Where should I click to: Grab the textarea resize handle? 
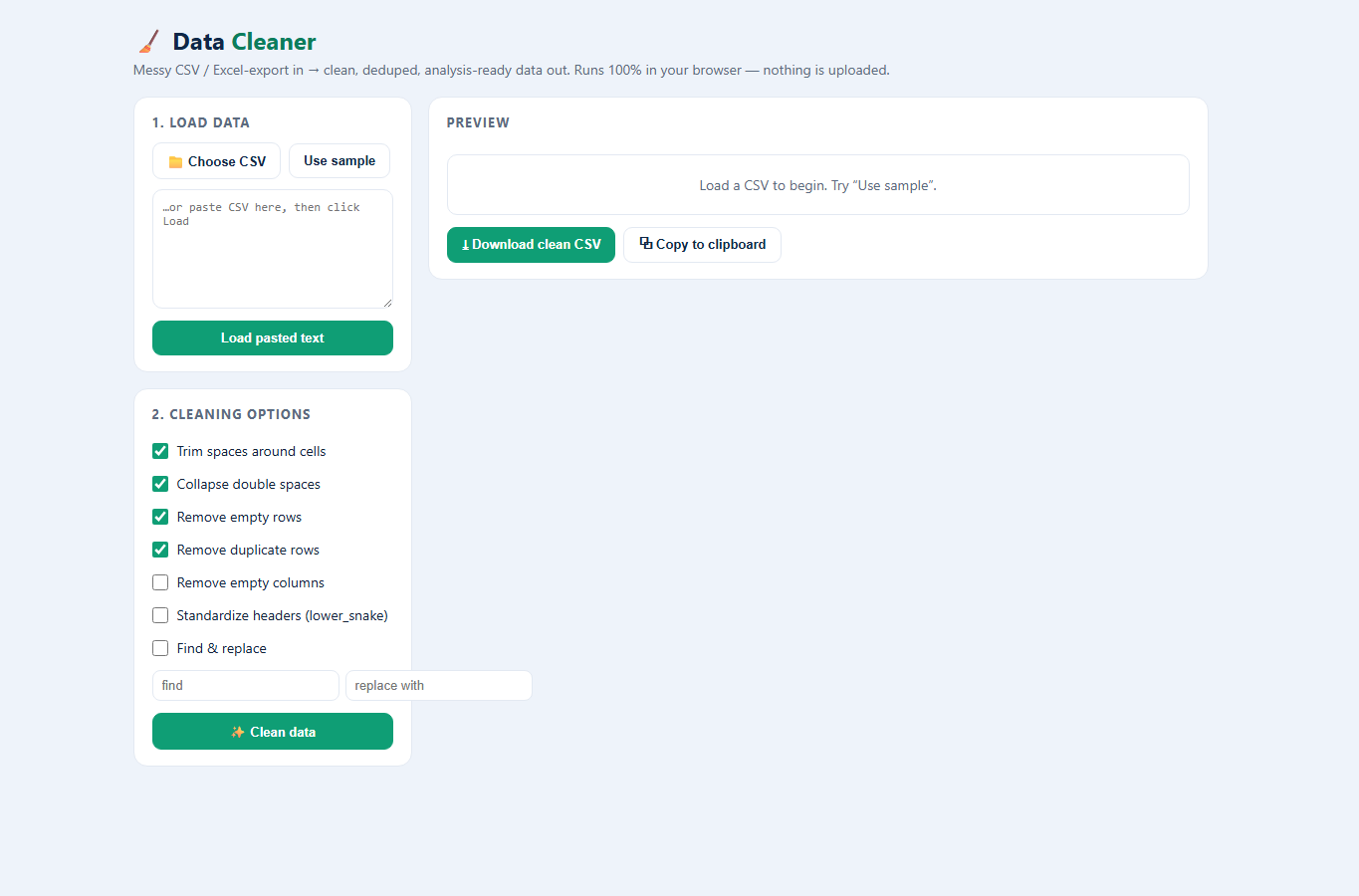[x=387, y=303]
